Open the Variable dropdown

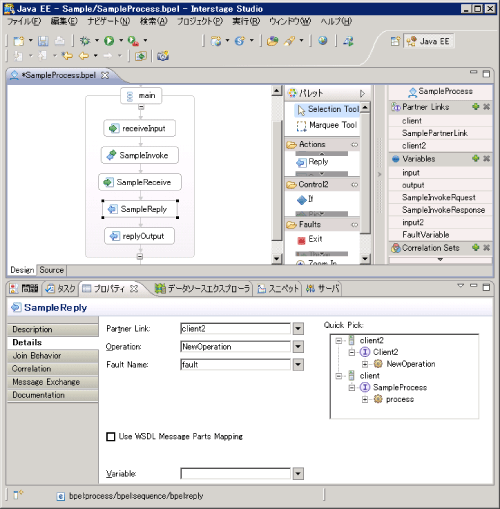pos(298,474)
